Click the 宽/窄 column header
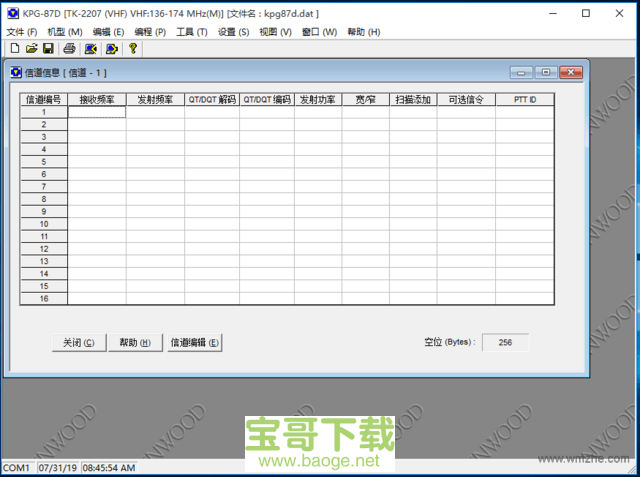640x477 pixels. (366, 100)
